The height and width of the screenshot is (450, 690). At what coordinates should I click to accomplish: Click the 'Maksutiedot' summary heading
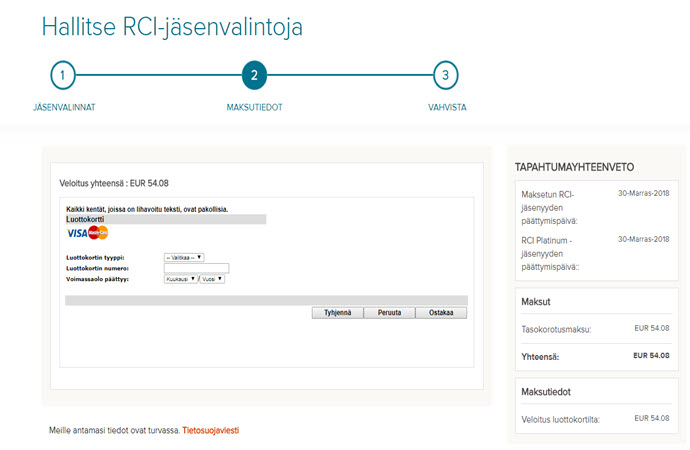click(546, 392)
